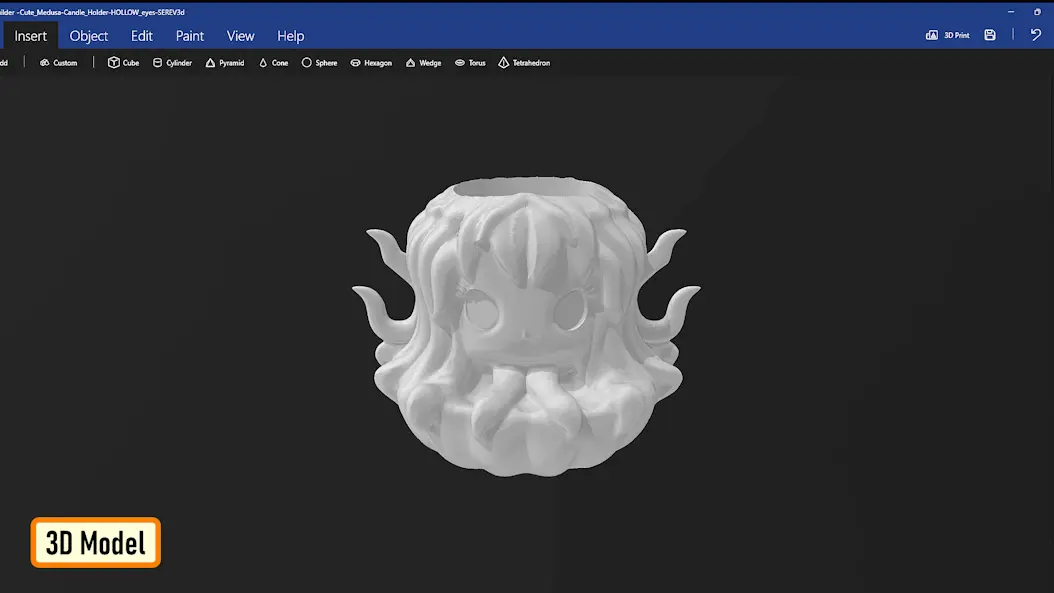This screenshot has height=593, width=1054.
Task: Open the Help menu tab
Action: [x=290, y=36]
